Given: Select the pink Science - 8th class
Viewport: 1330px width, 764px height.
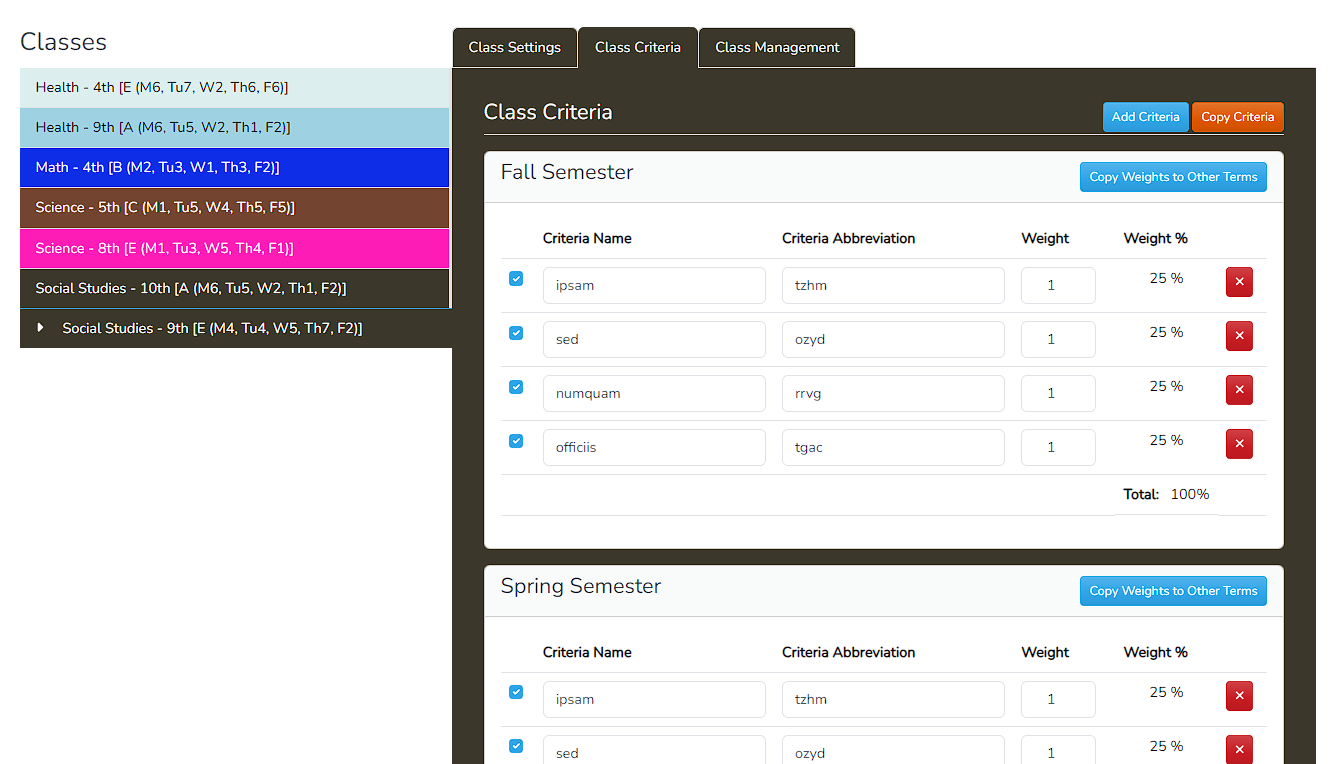Looking at the screenshot, I should (234, 248).
